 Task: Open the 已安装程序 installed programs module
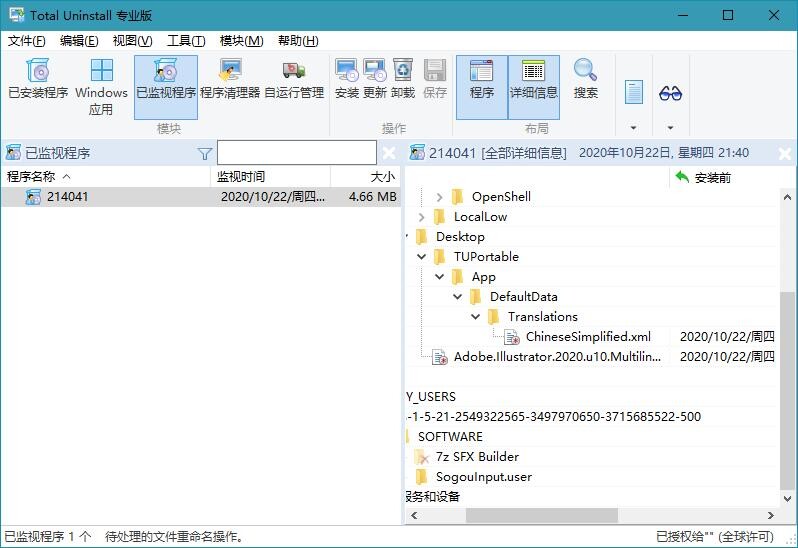[38, 80]
